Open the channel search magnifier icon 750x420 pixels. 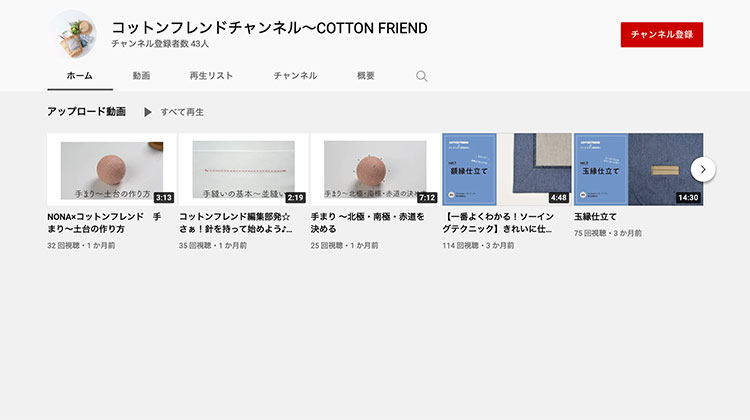pyautogui.click(x=421, y=76)
